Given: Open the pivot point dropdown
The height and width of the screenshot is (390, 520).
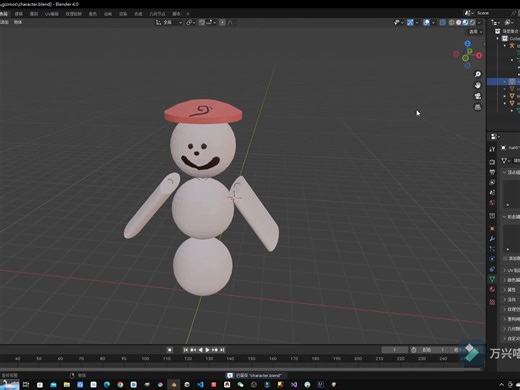Looking at the screenshot, I should pos(191,22).
